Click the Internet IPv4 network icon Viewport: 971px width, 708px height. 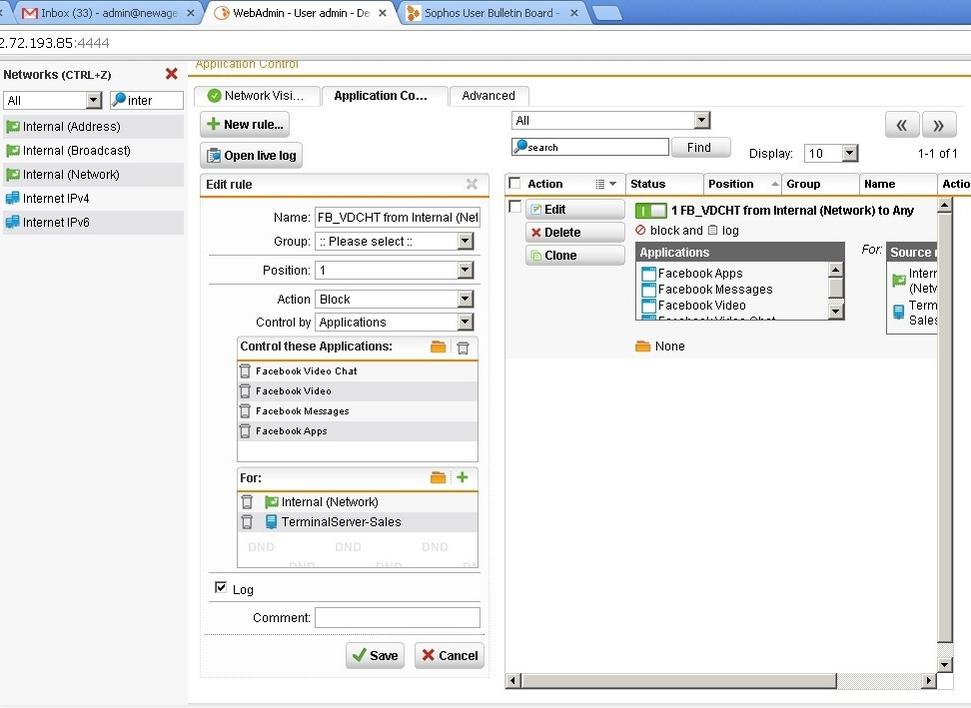coord(12,198)
